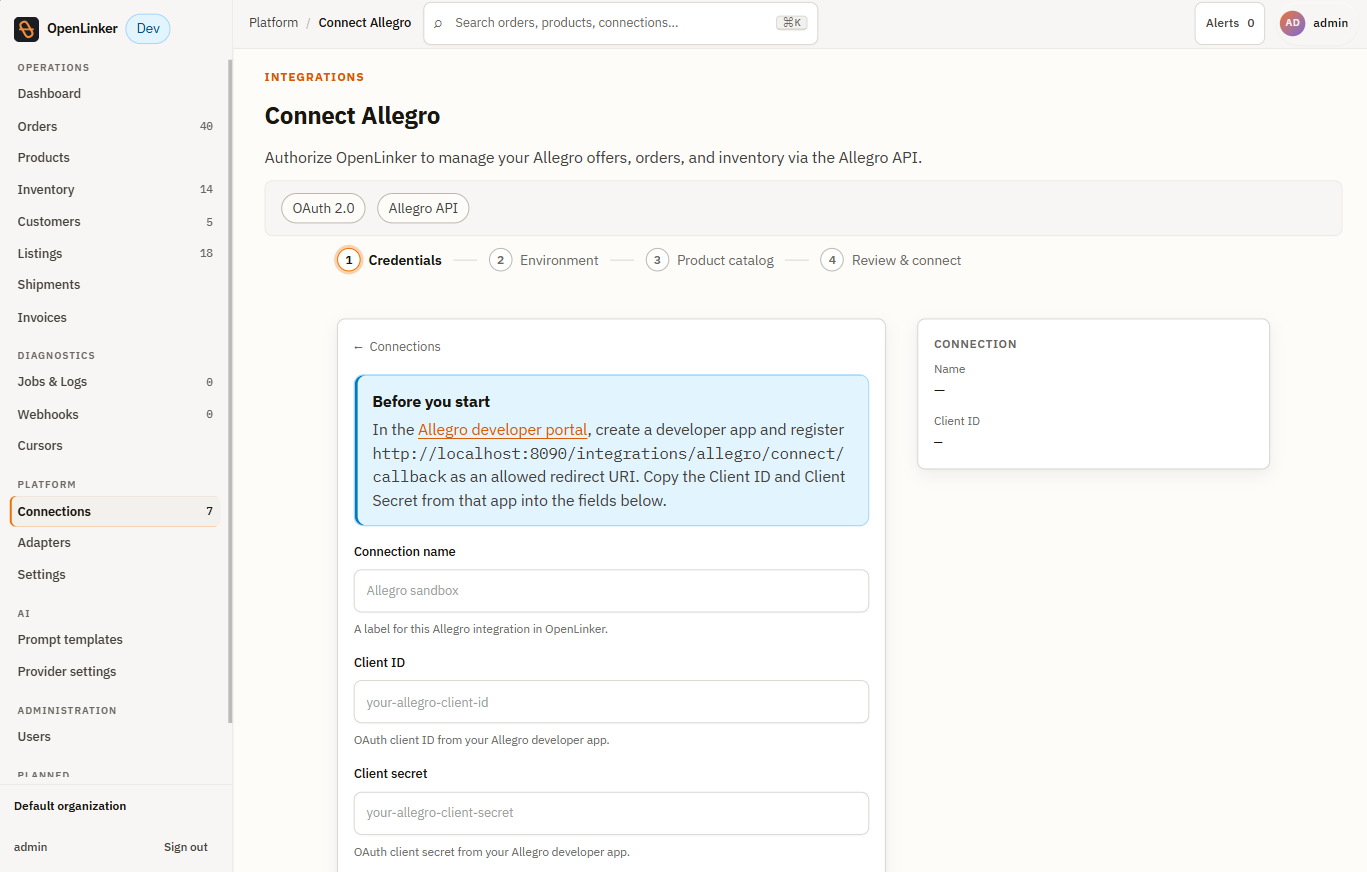Go back via the Connections link
This screenshot has width=1367, height=872.
point(397,346)
